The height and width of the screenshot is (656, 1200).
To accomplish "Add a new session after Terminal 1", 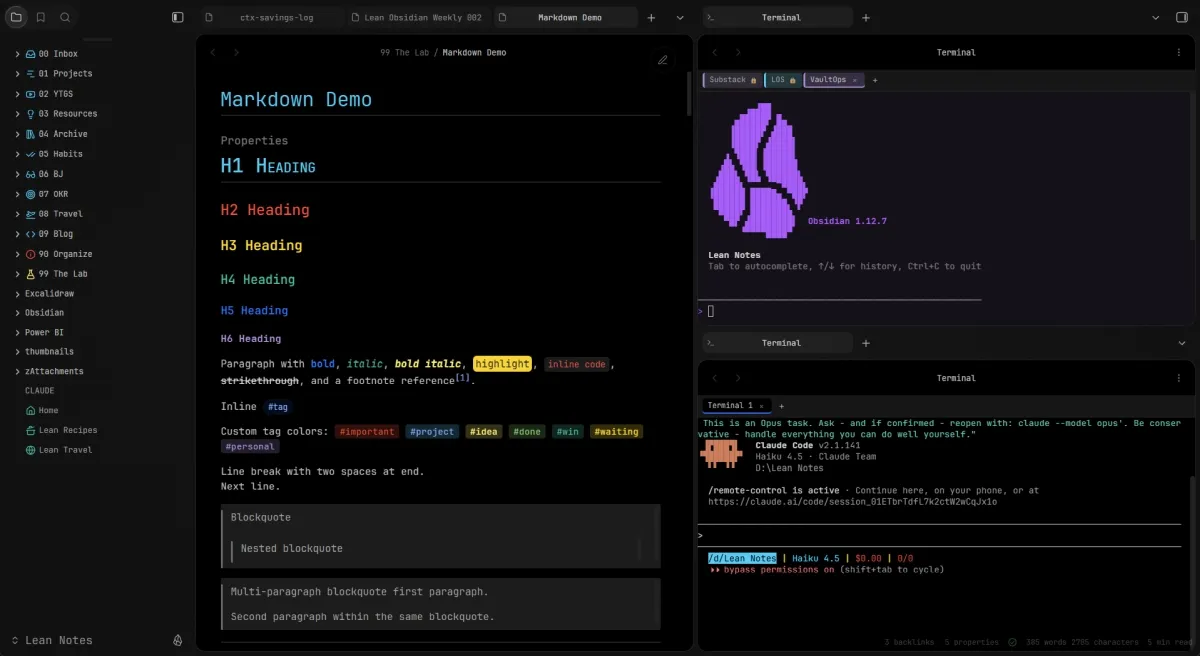I will (x=781, y=406).
